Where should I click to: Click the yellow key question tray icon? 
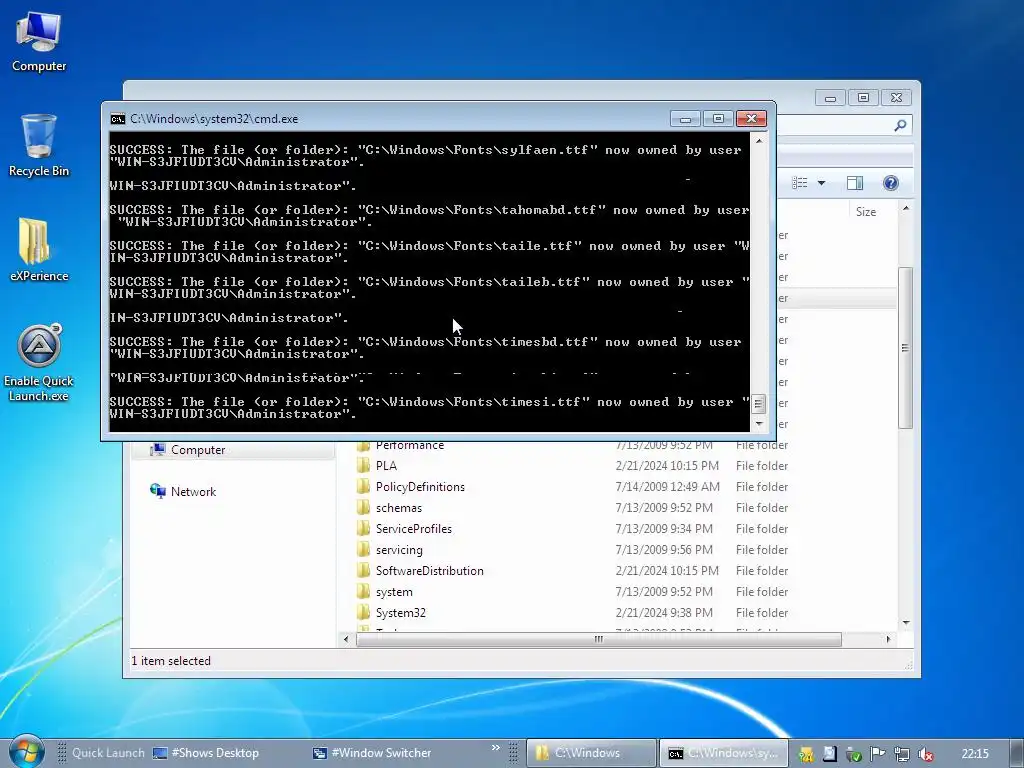coord(806,754)
